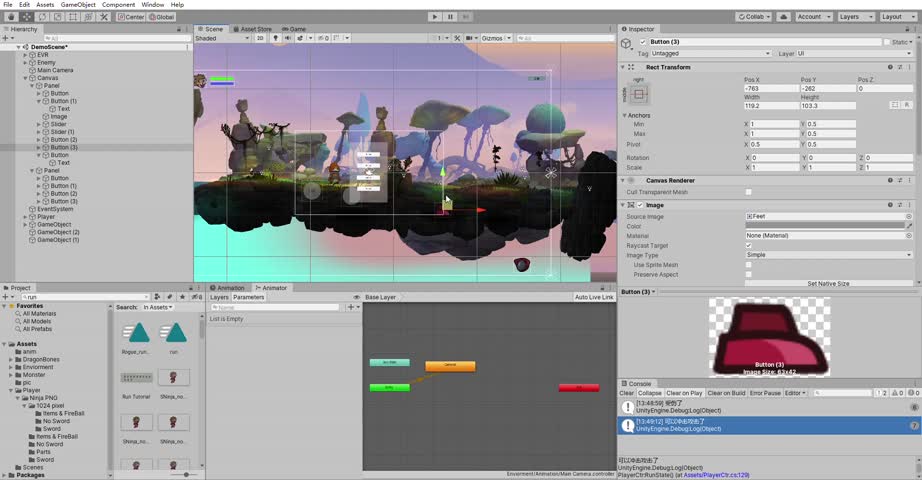Toggle the Center pivot mode button
The width and height of the screenshot is (922, 480).
pyautogui.click(x=131, y=17)
